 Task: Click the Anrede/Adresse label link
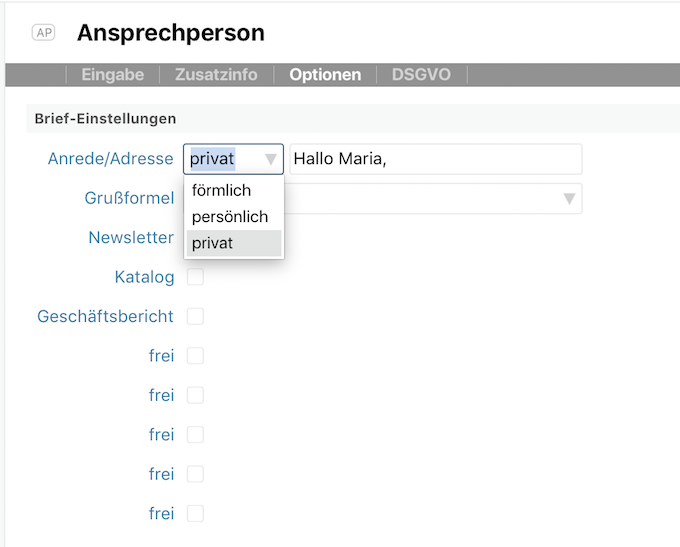(x=110, y=159)
